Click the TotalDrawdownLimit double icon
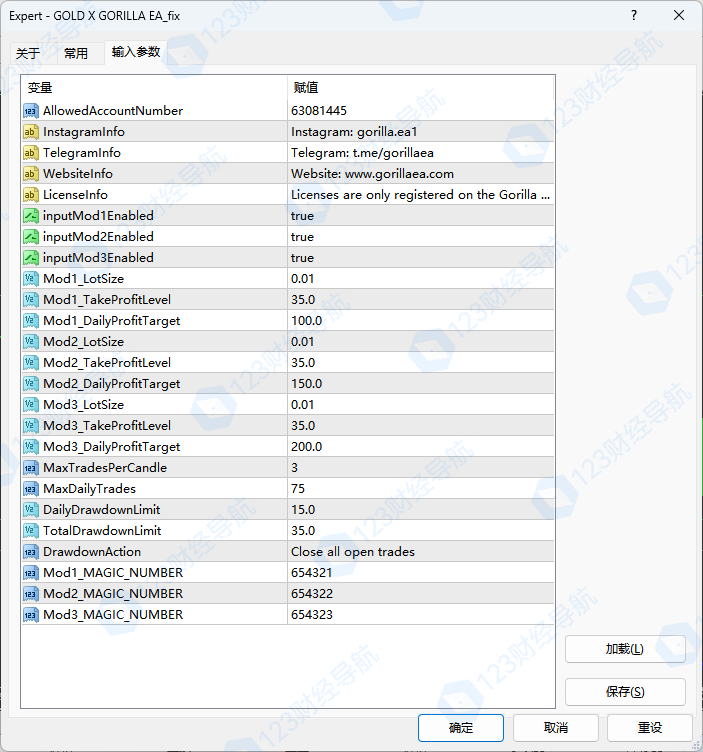 [x=31, y=531]
